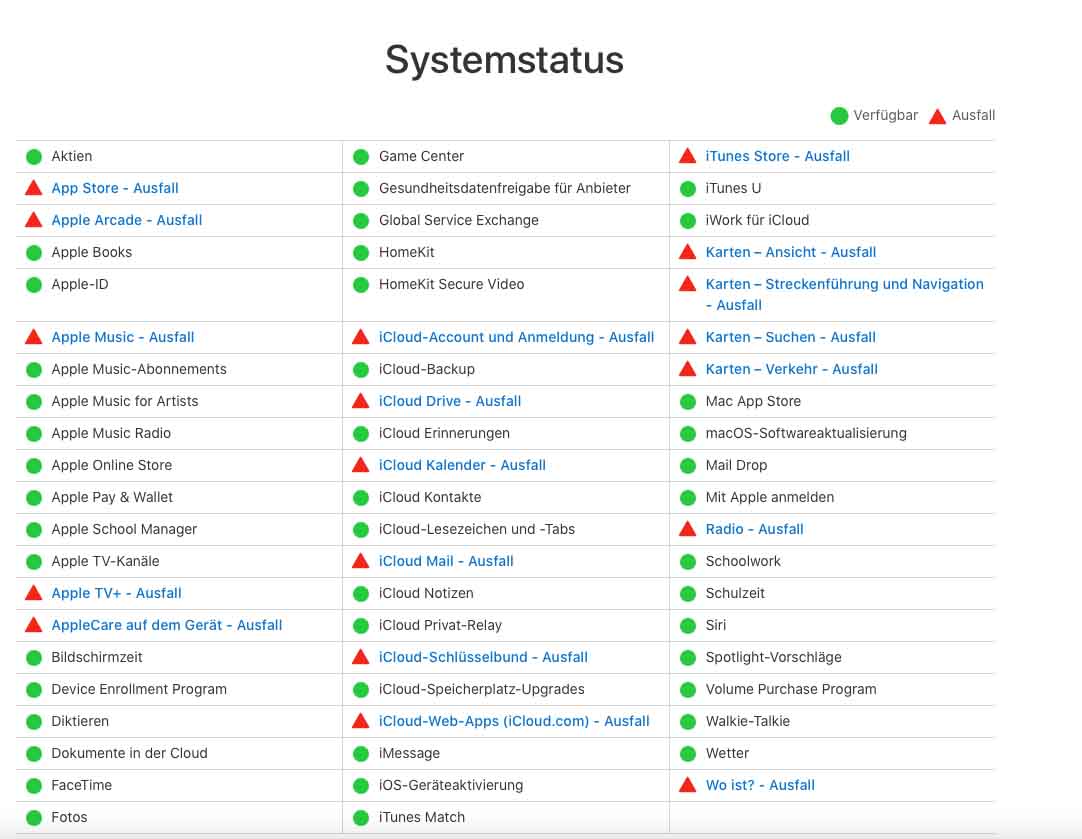Click the green dot next to Game Center

[361, 157]
